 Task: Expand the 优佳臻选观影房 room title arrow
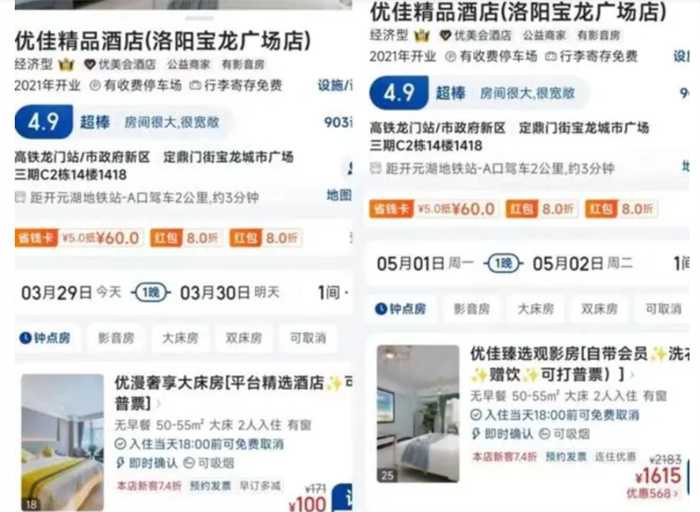pos(632,375)
